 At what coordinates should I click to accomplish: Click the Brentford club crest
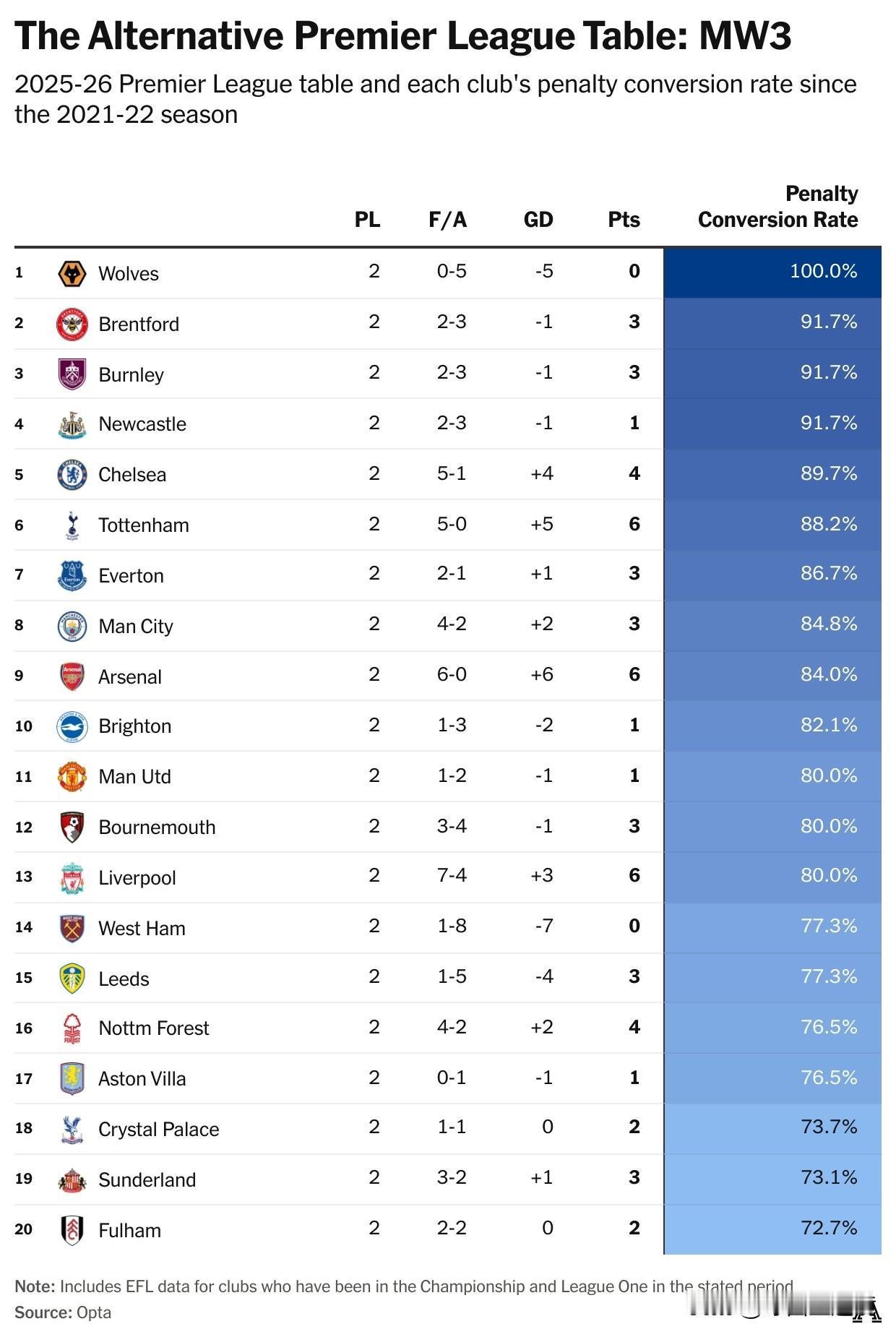pos(72,324)
